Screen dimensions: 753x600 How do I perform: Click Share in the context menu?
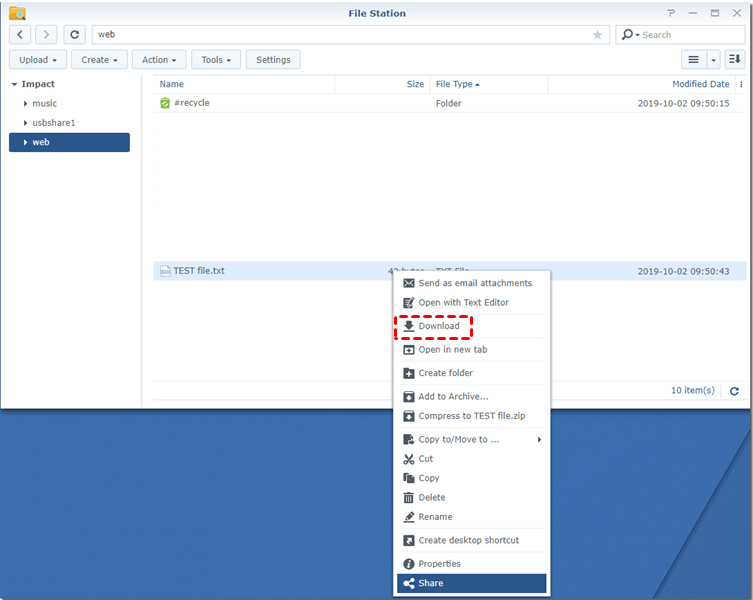pos(472,583)
